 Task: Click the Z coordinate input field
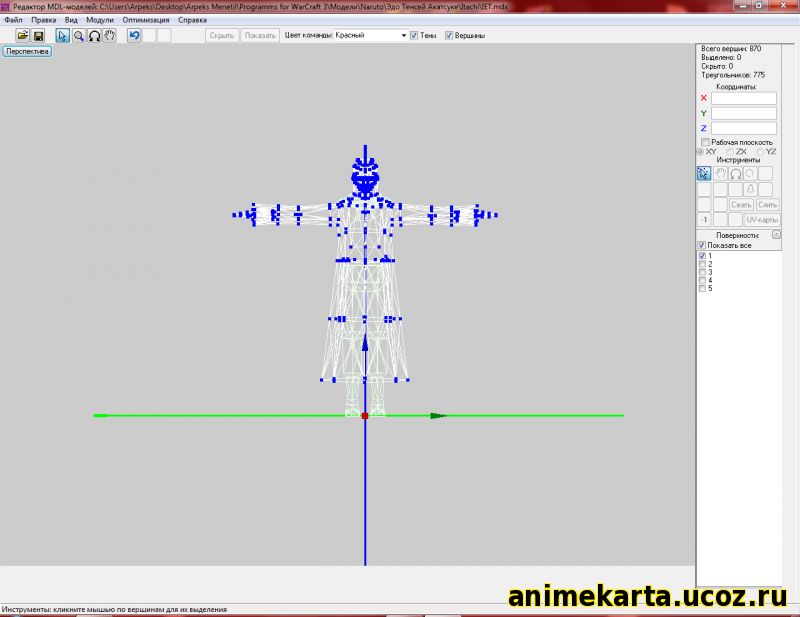(x=744, y=128)
